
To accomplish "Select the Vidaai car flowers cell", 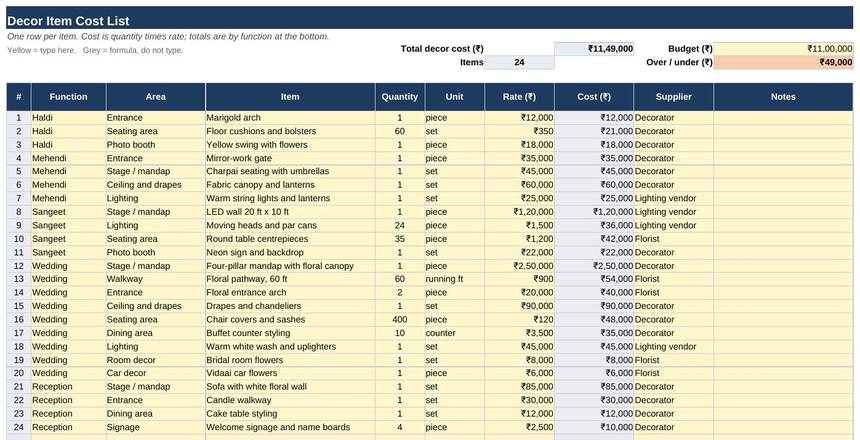I will (290, 374).
